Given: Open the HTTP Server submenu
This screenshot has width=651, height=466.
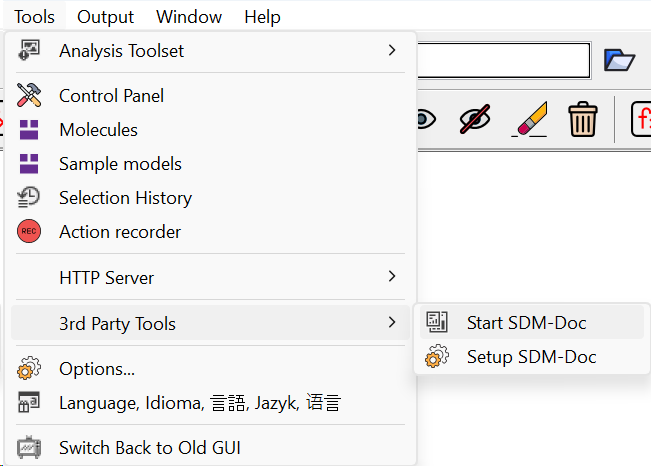Looking at the screenshot, I should tap(210, 278).
